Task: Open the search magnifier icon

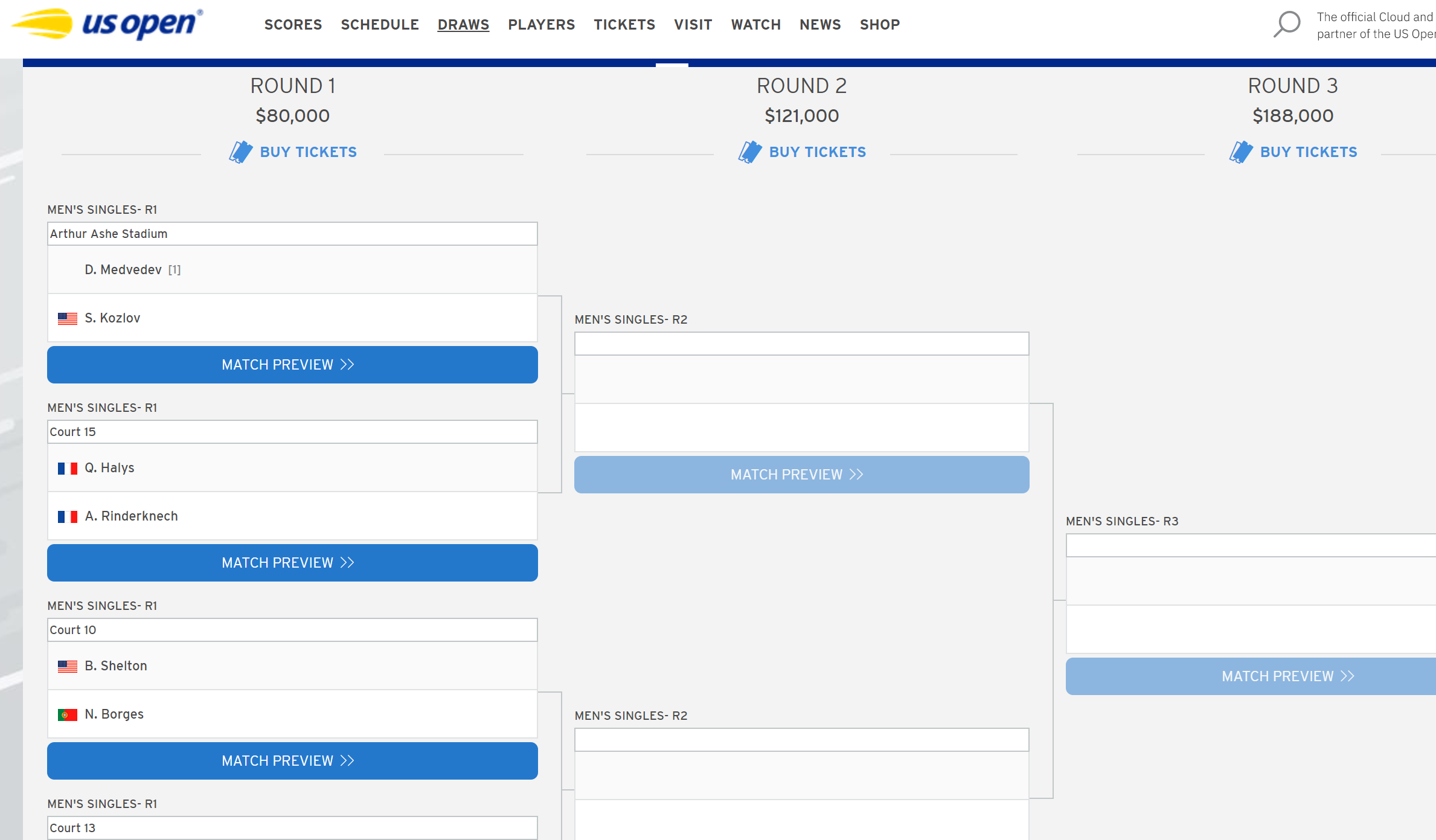Action: pos(1286,24)
